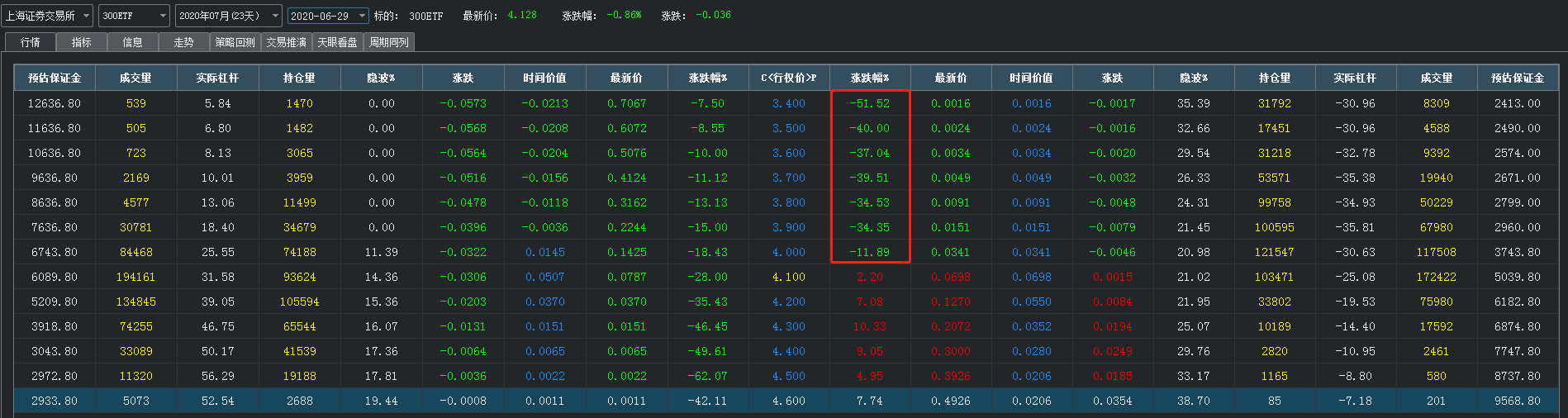The height and width of the screenshot is (418, 1568).
Task: Open the 天眼看盘 tab
Action: pyautogui.click(x=338, y=42)
